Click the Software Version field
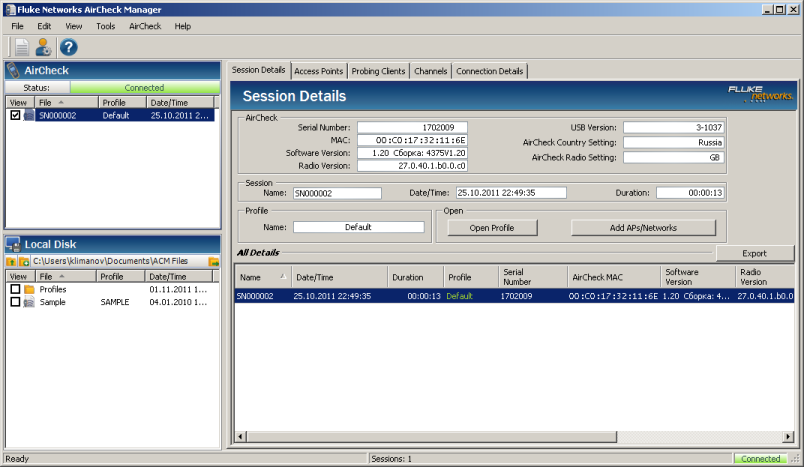Screen dimensions: 804x467 tap(412, 153)
